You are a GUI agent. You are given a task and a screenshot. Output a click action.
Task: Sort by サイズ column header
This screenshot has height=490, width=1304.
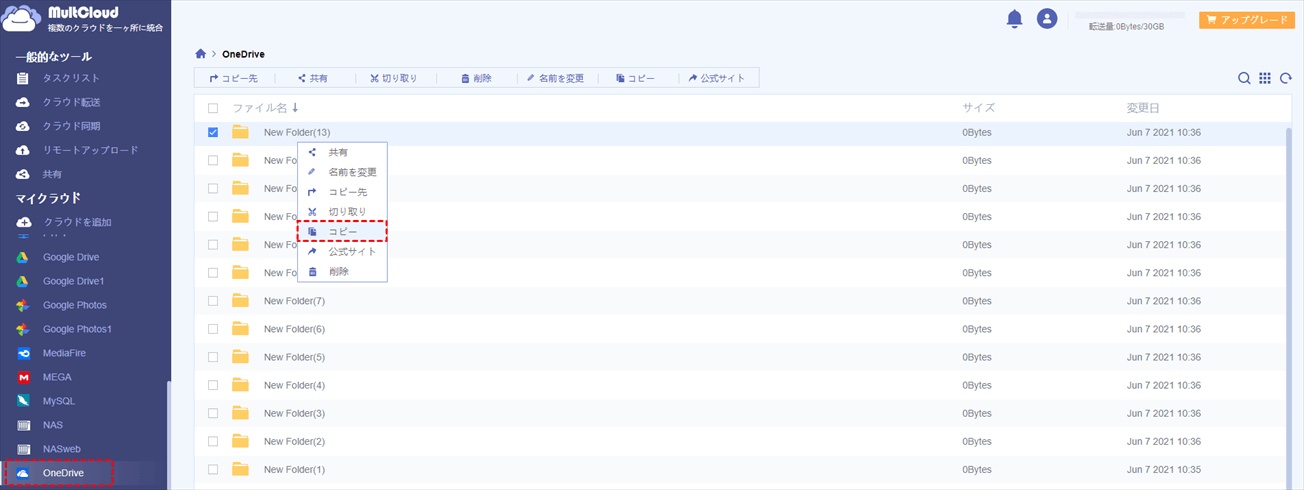click(978, 108)
